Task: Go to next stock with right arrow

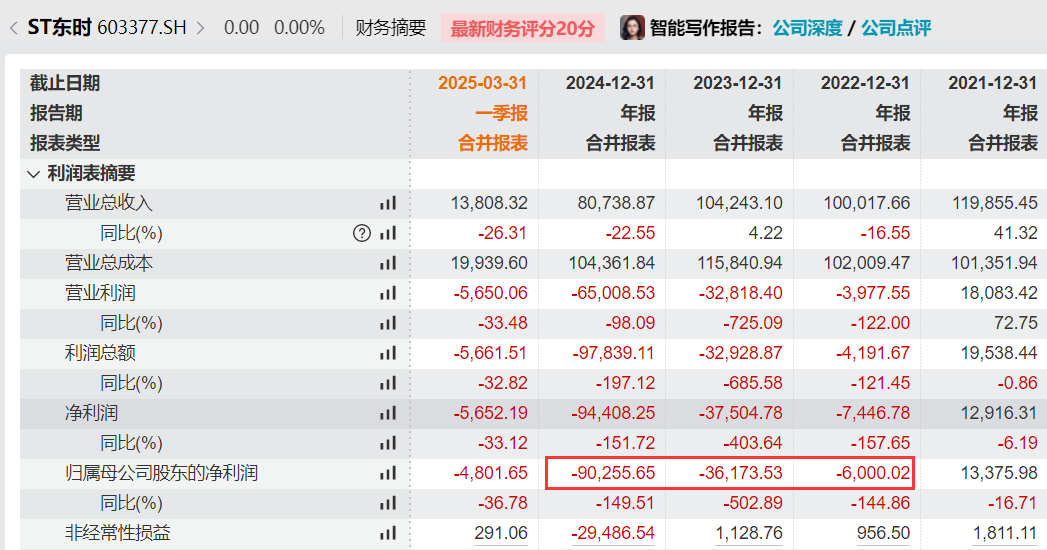Action: pos(200,28)
